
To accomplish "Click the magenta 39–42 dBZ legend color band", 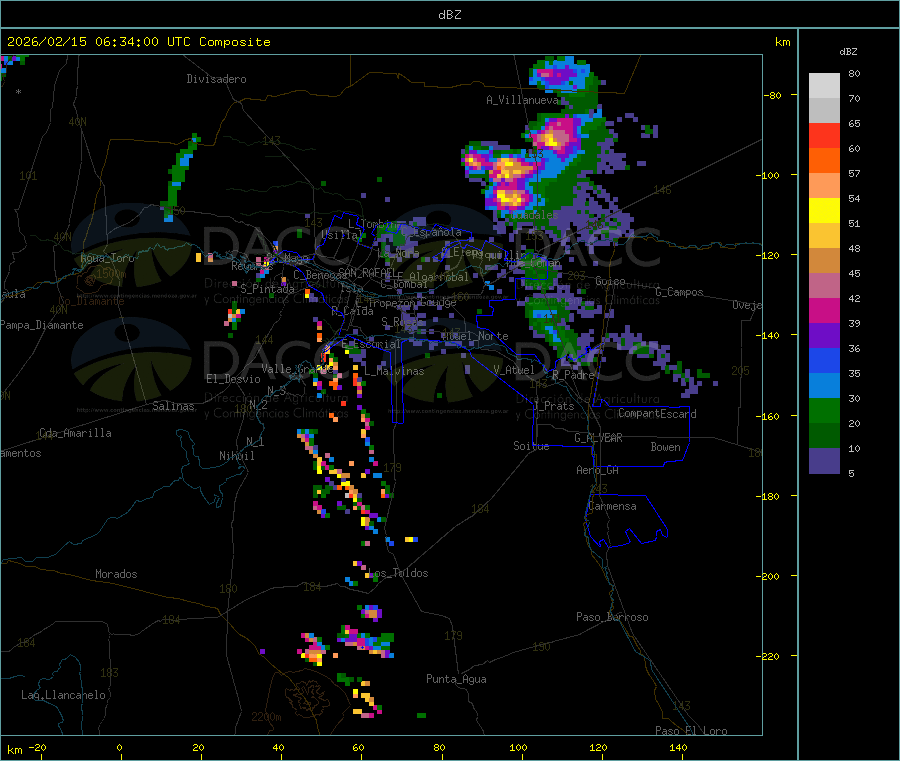I will click(824, 310).
